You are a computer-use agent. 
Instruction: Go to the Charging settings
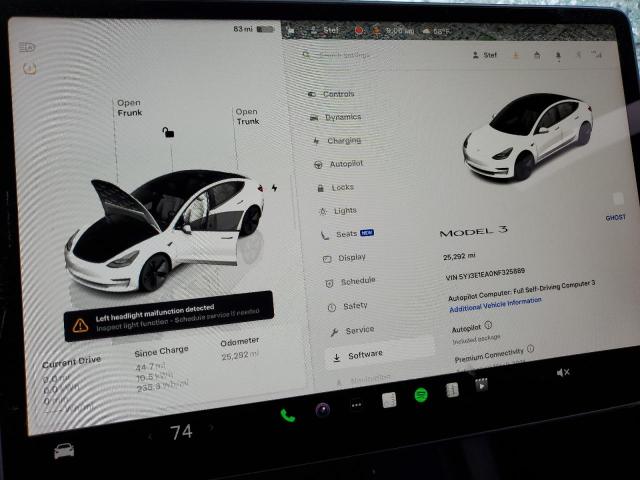coord(337,140)
